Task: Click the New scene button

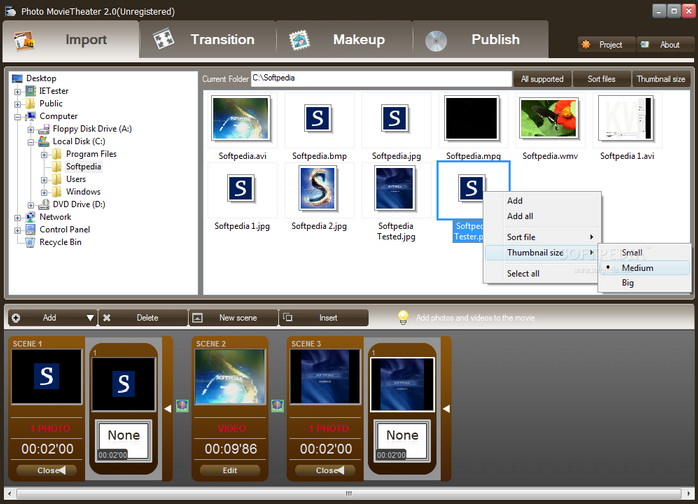Action: click(236, 317)
